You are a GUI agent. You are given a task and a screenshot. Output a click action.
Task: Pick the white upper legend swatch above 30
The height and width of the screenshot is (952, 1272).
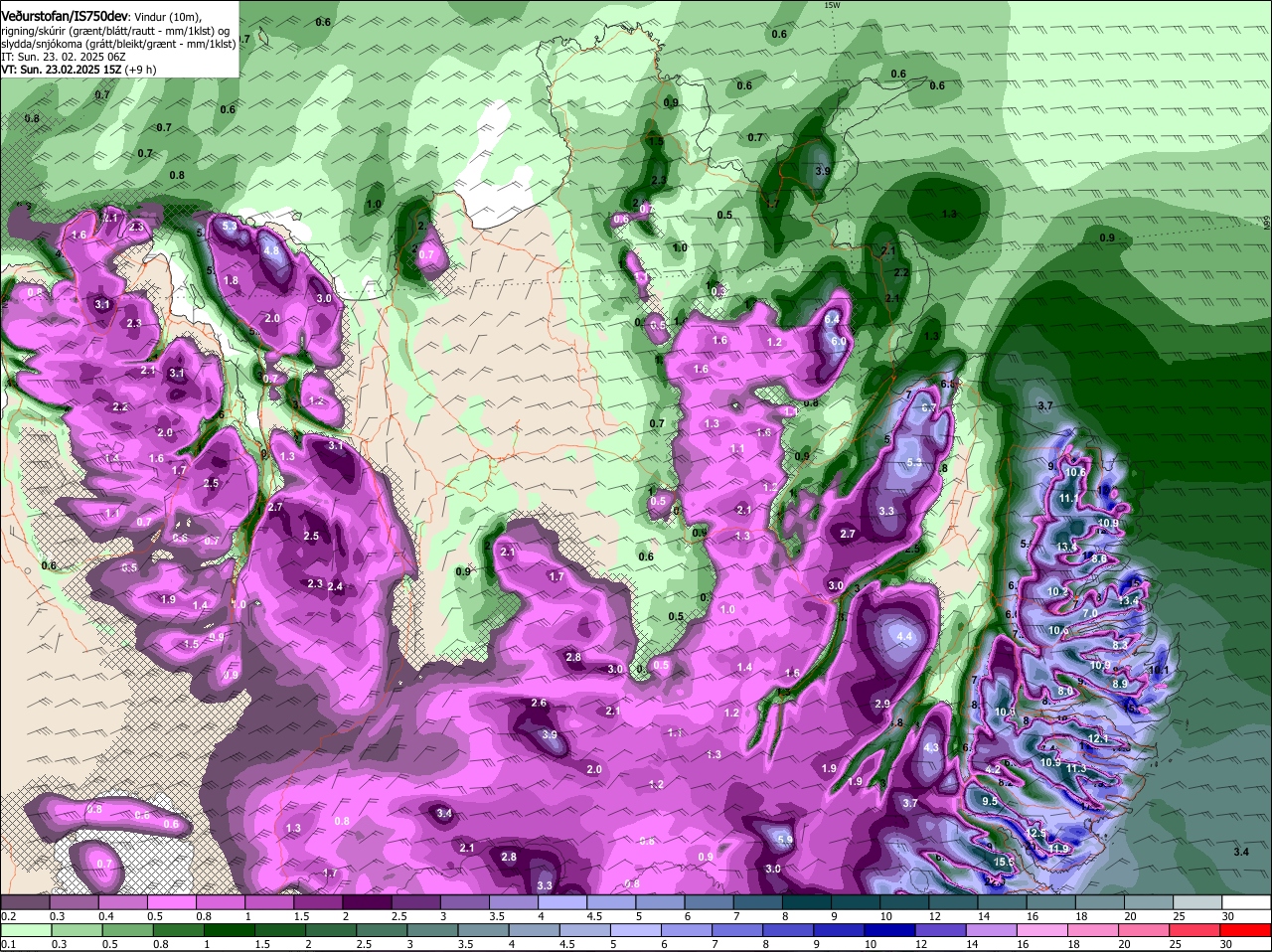(1245, 902)
